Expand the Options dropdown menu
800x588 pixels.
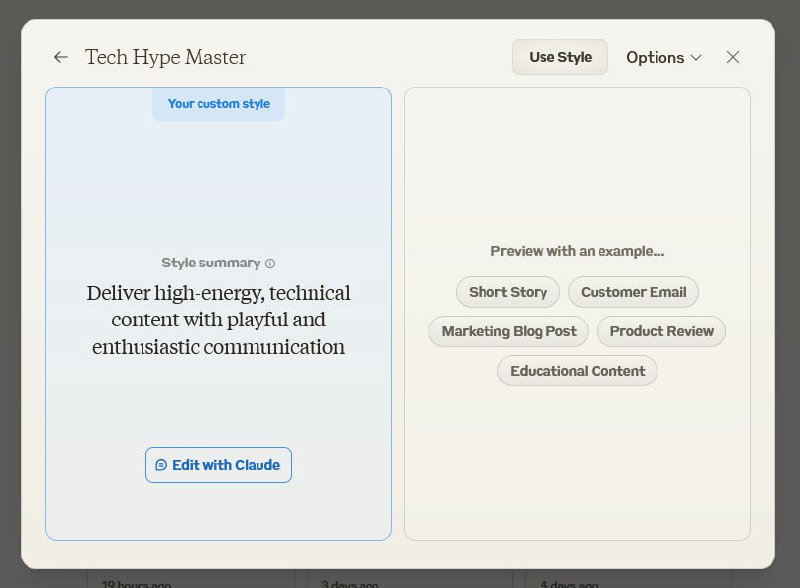pyautogui.click(x=664, y=57)
